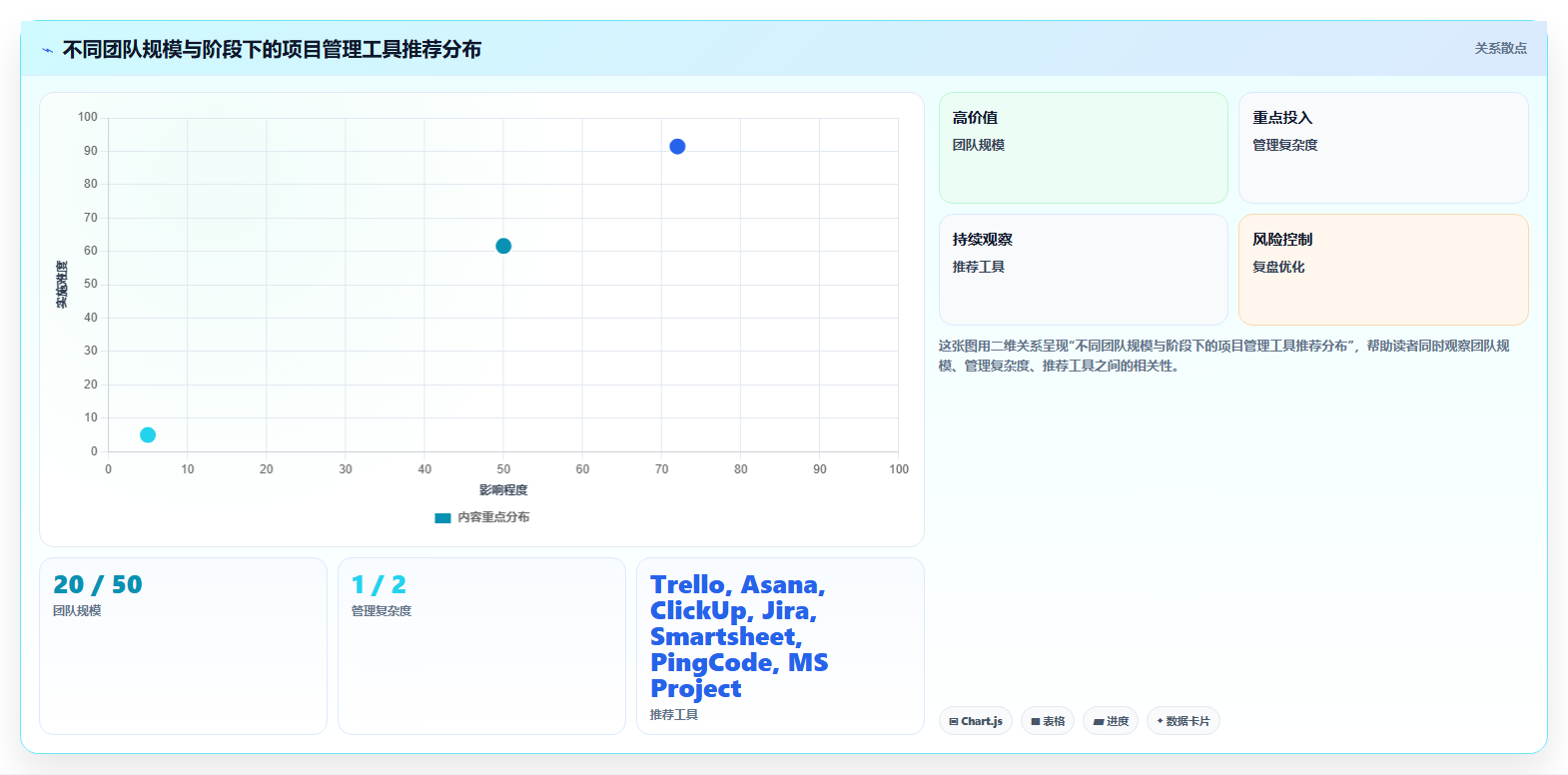The image size is (1568, 775).
Task: Toggle the 内容重点分布 legend label
Action: pyautogui.click(x=493, y=517)
